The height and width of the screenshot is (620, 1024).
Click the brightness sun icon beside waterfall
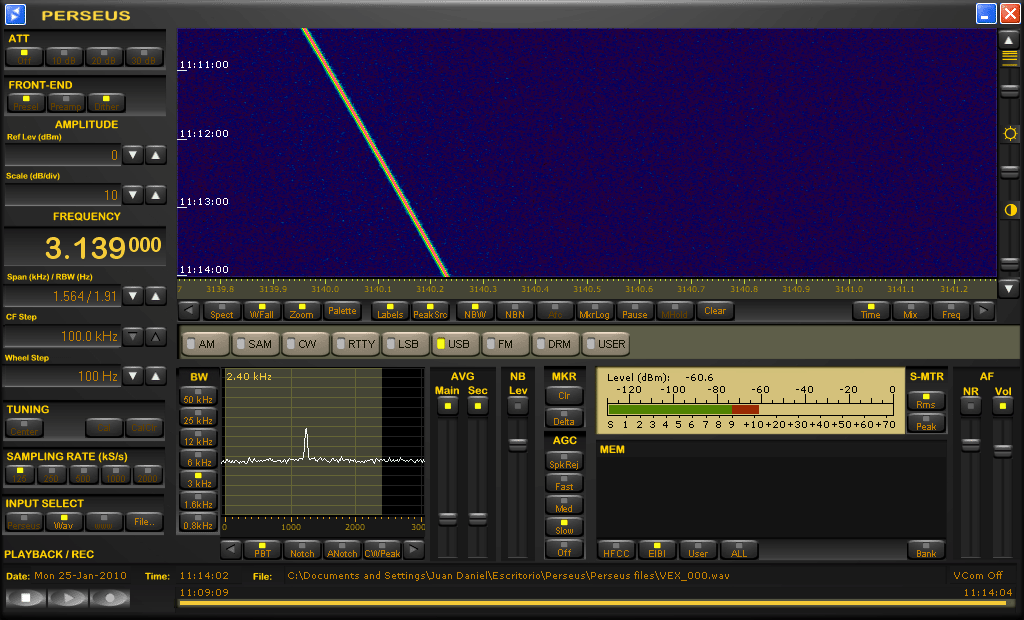click(x=1010, y=134)
